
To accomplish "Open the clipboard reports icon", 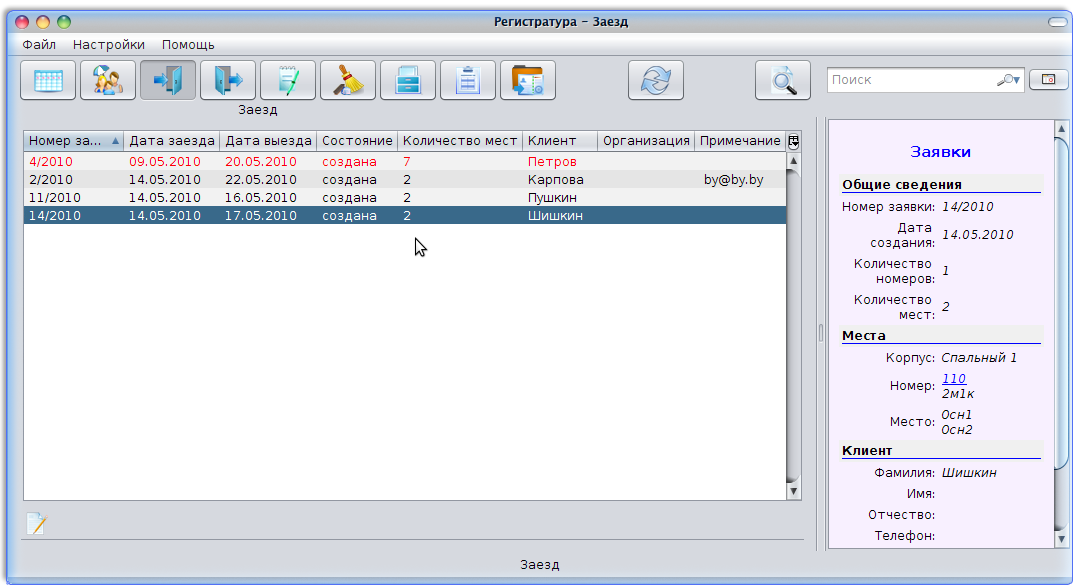I will click(468, 80).
